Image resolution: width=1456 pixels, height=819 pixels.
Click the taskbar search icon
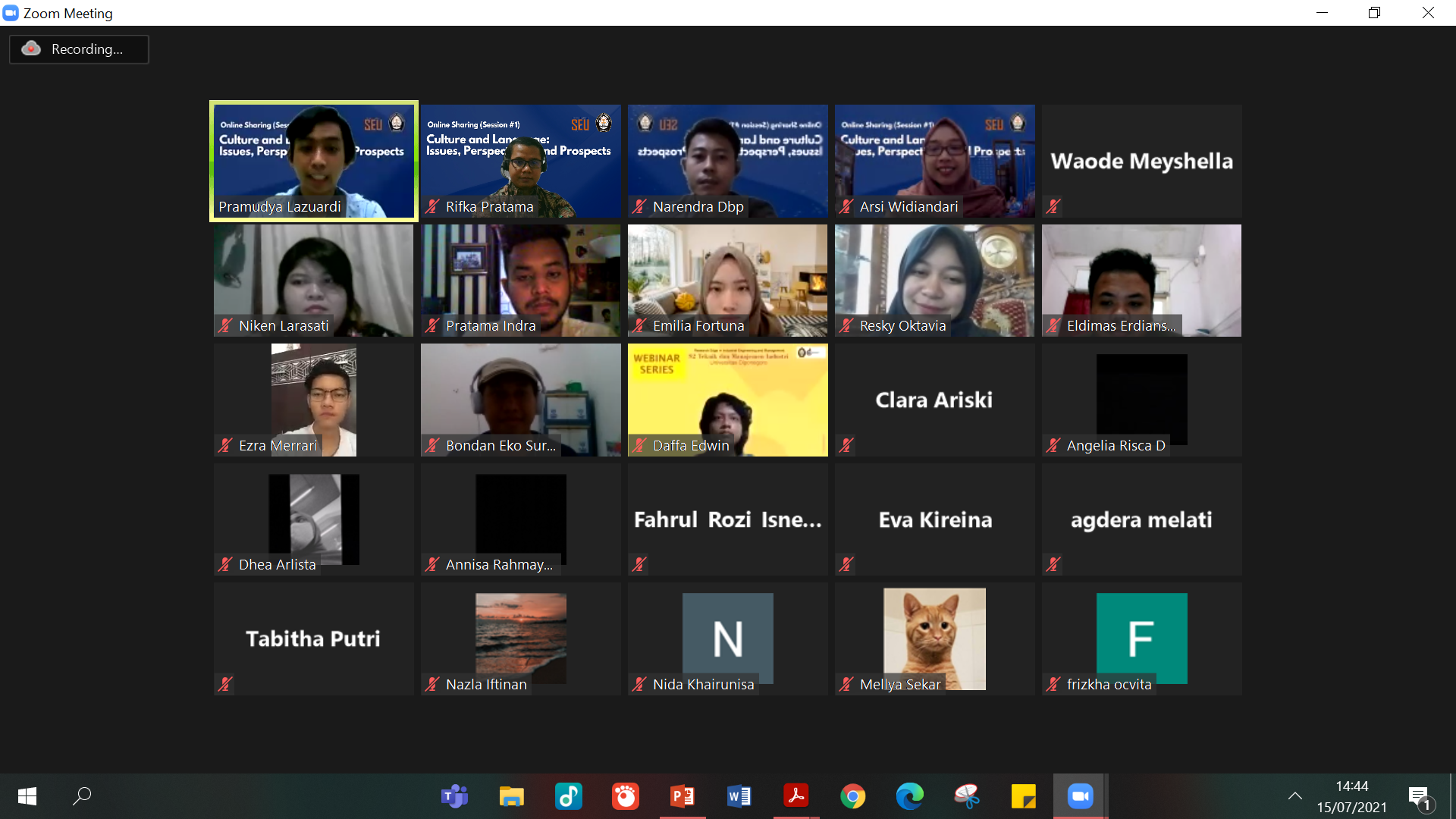(x=82, y=796)
